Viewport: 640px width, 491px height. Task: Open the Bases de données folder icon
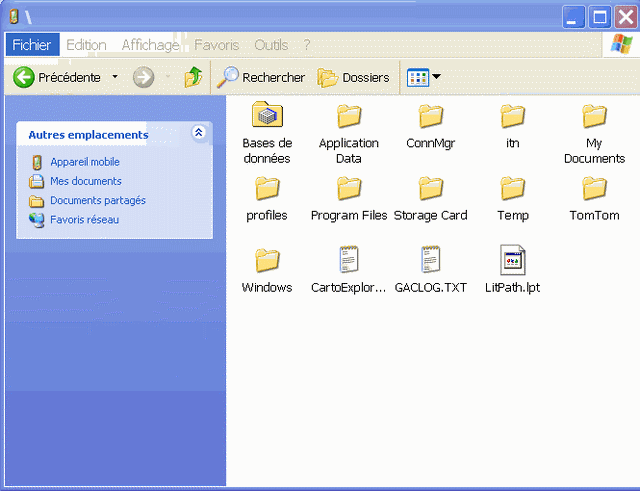[267, 115]
